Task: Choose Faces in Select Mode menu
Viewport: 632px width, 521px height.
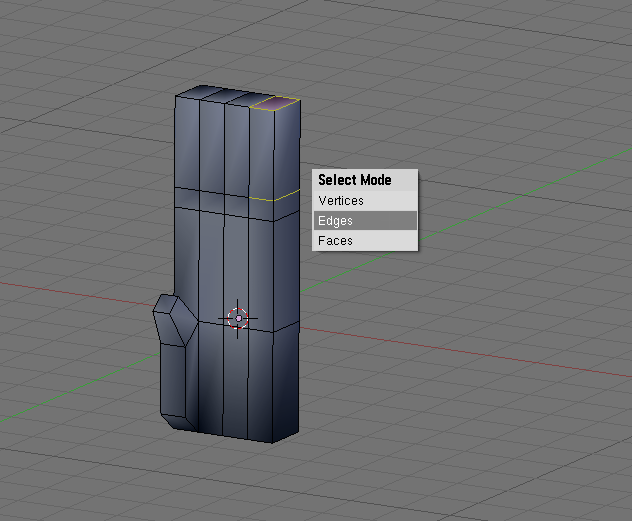Action: point(365,241)
